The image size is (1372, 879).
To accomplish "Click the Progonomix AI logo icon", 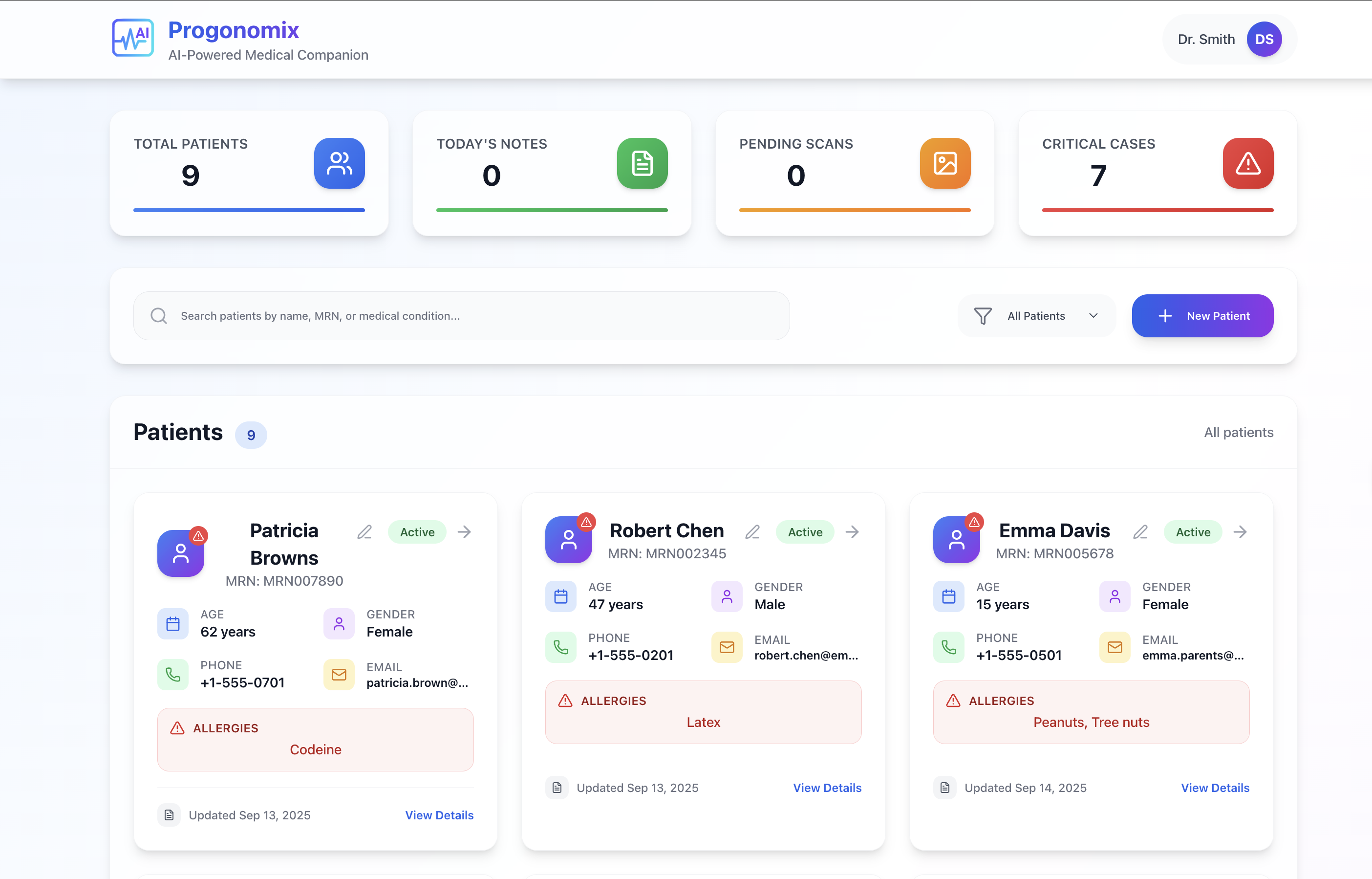I will (132, 38).
